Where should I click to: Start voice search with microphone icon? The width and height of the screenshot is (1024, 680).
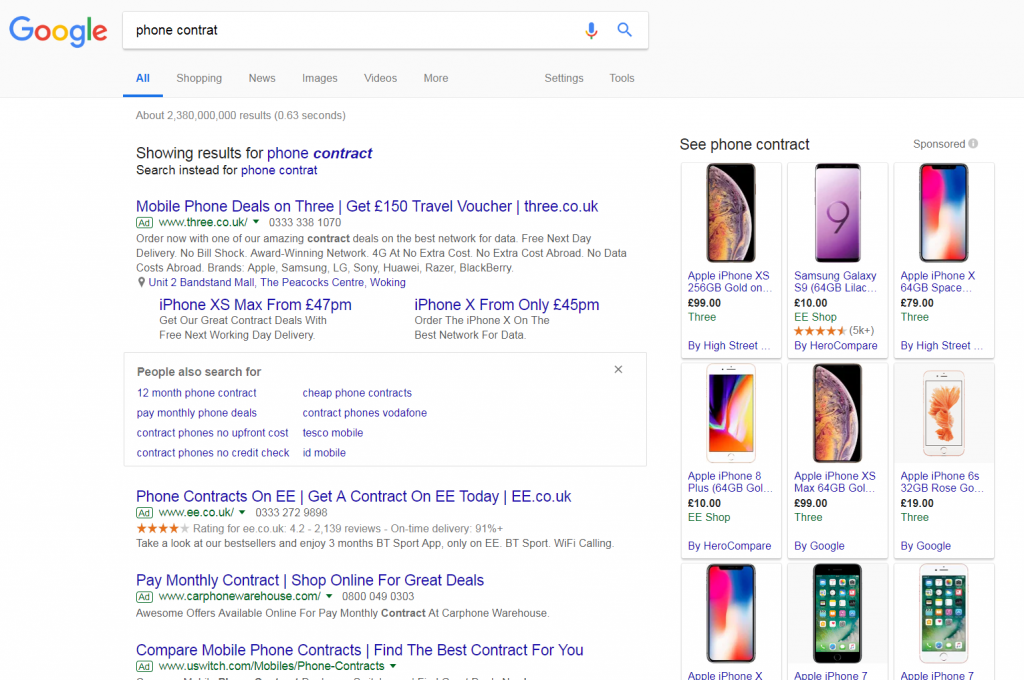click(591, 30)
